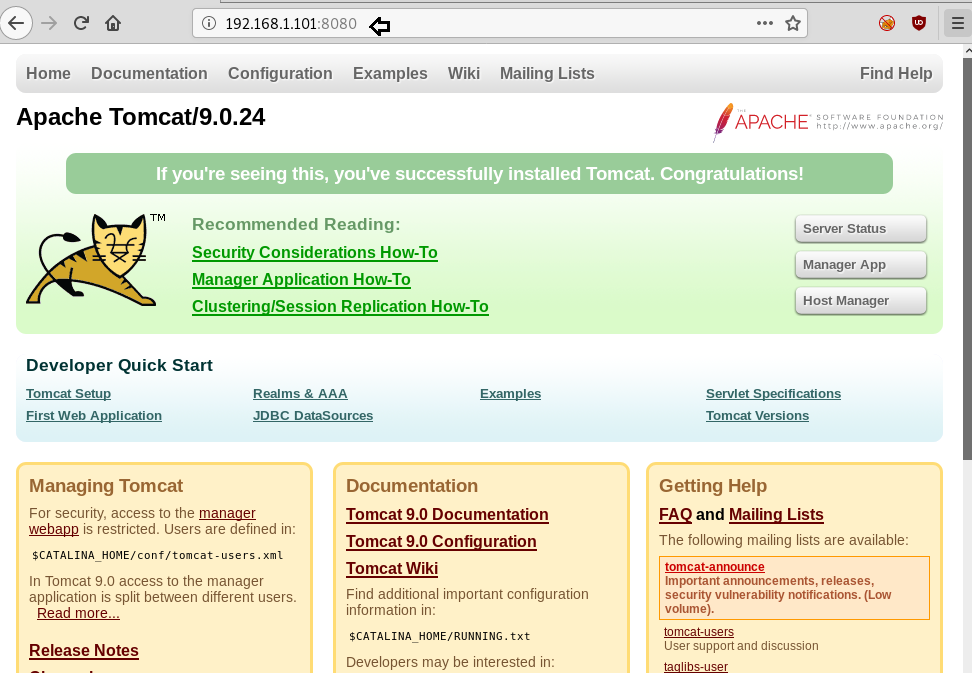The height and width of the screenshot is (673, 972).
Task: Open the Configuration navigation item
Action: click(x=280, y=73)
